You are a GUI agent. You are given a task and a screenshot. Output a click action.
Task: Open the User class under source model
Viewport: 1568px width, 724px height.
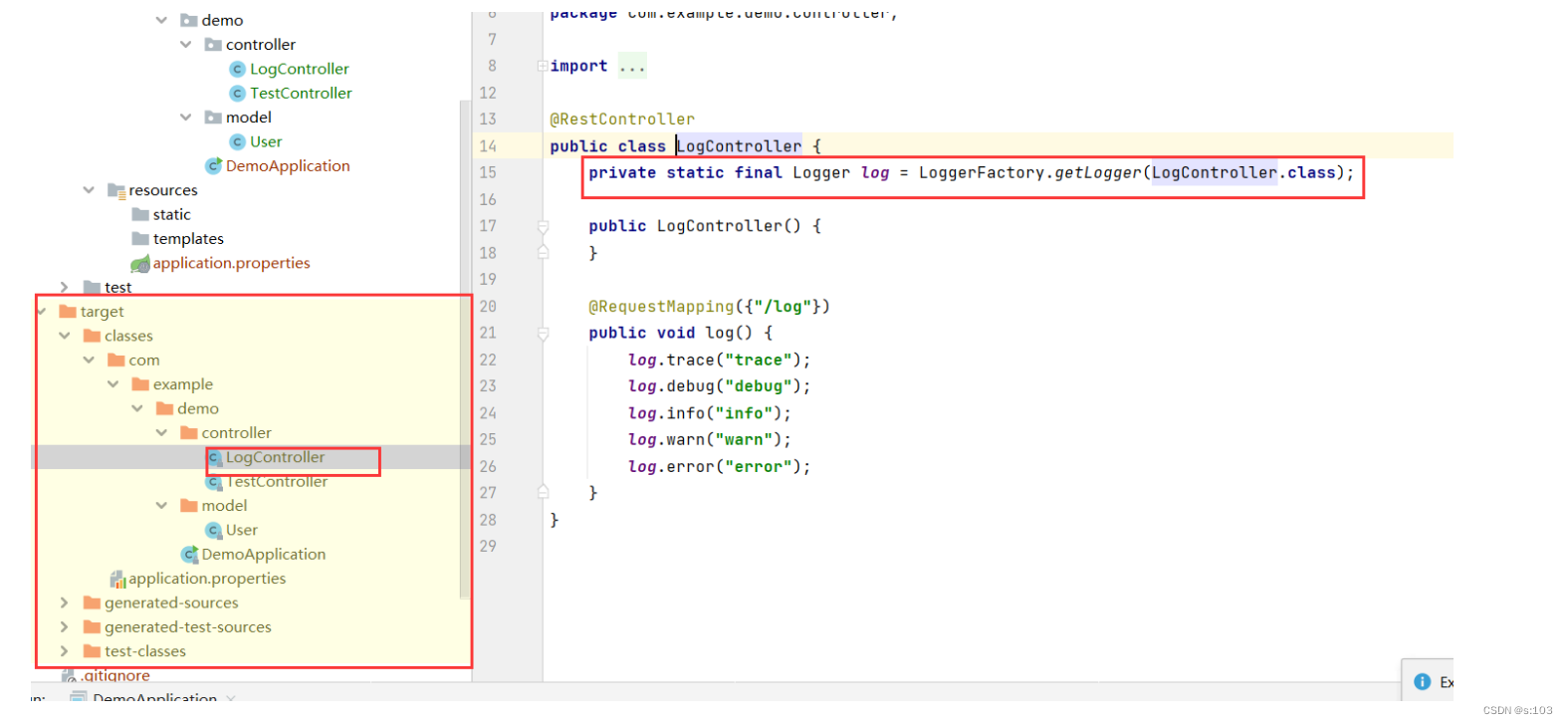click(266, 141)
